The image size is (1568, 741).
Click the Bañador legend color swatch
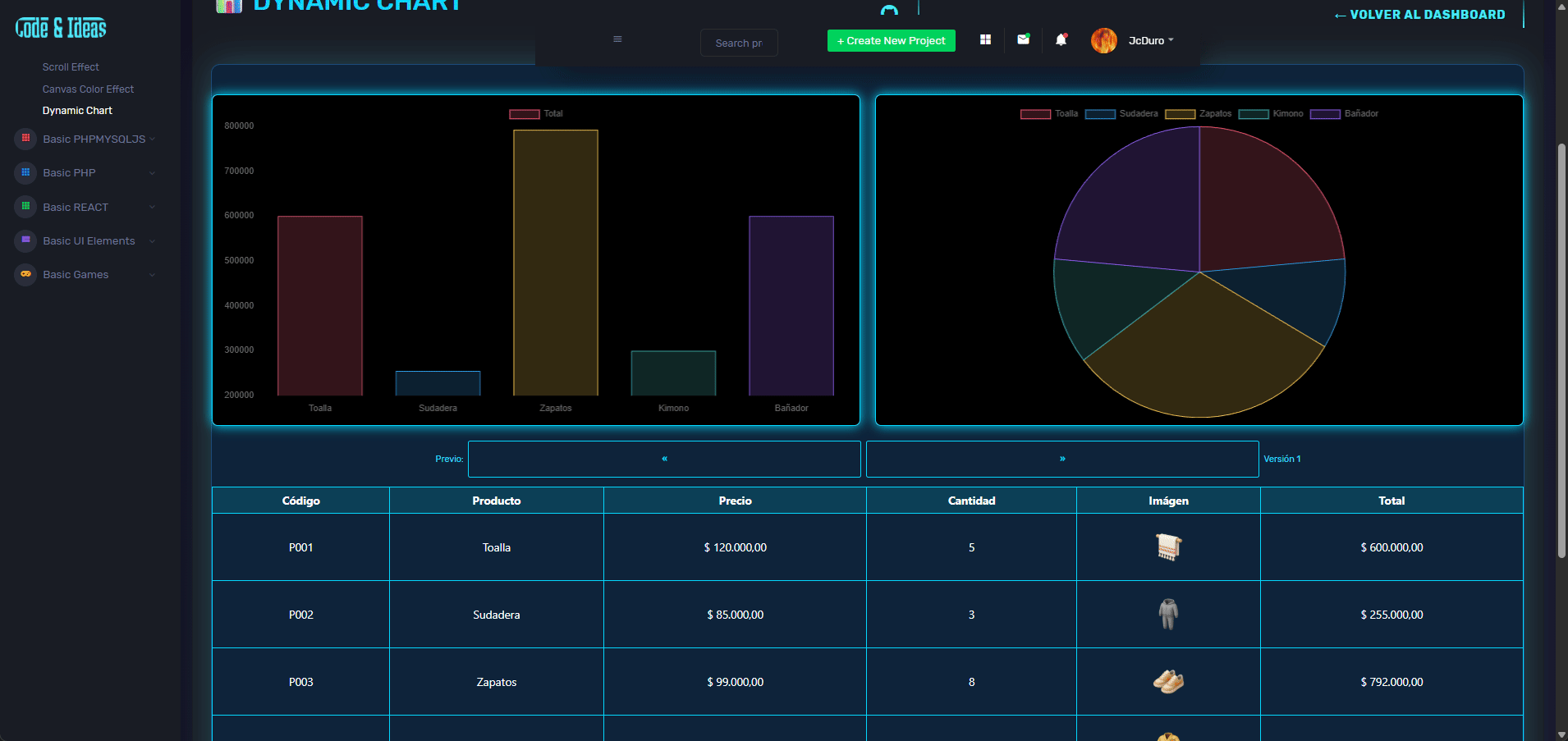pyautogui.click(x=1324, y=114)
